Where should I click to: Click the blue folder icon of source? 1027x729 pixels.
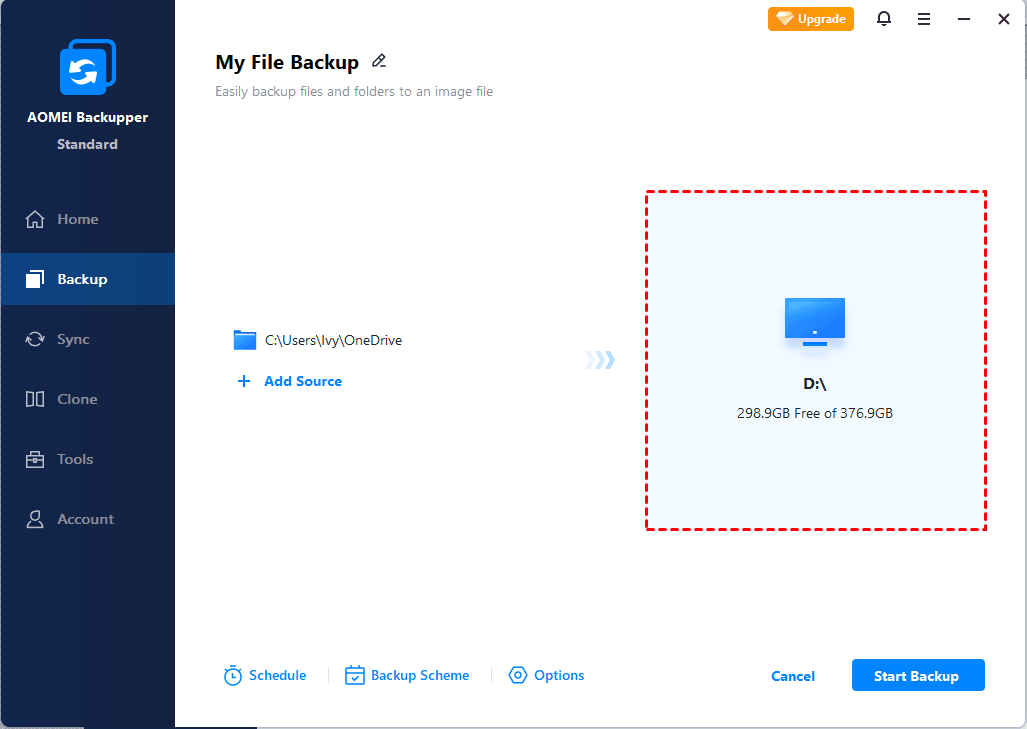click(x=245, y=340)
